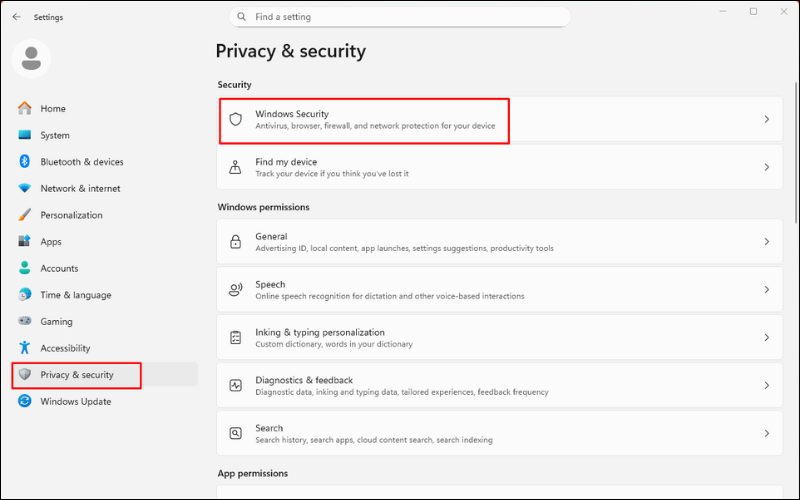
Task: Click the Accessibility figure icon
Action: coord(24,347)
